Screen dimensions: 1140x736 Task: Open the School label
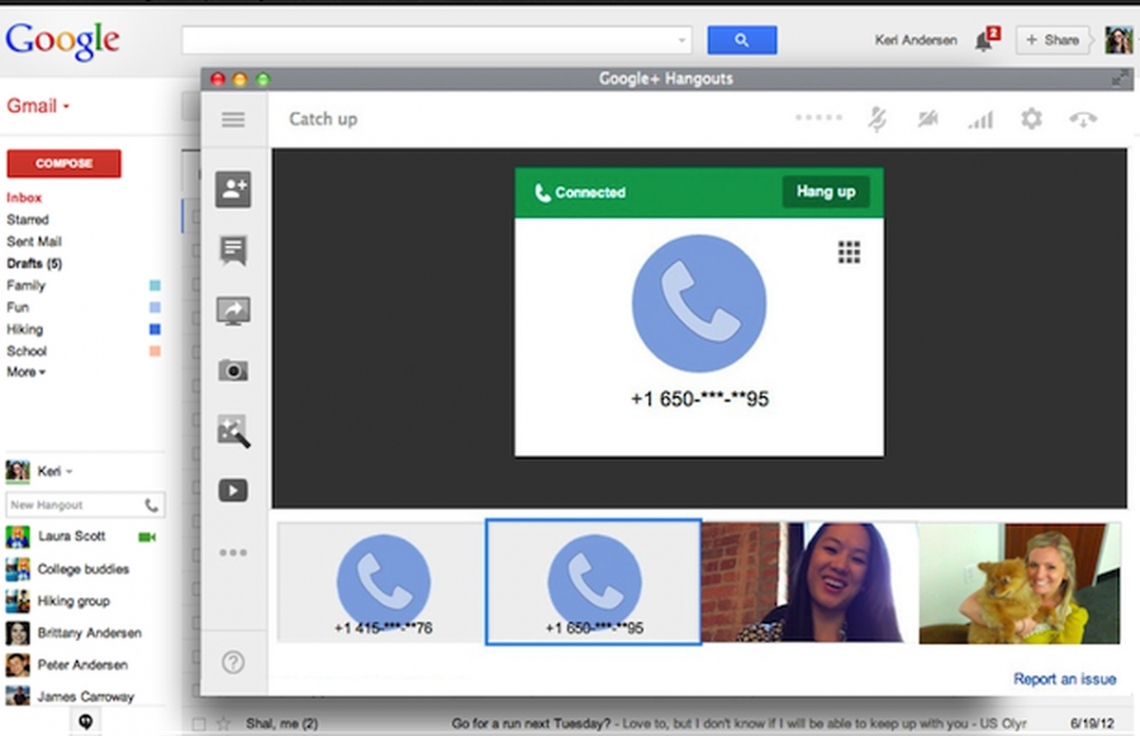point(26,351)
